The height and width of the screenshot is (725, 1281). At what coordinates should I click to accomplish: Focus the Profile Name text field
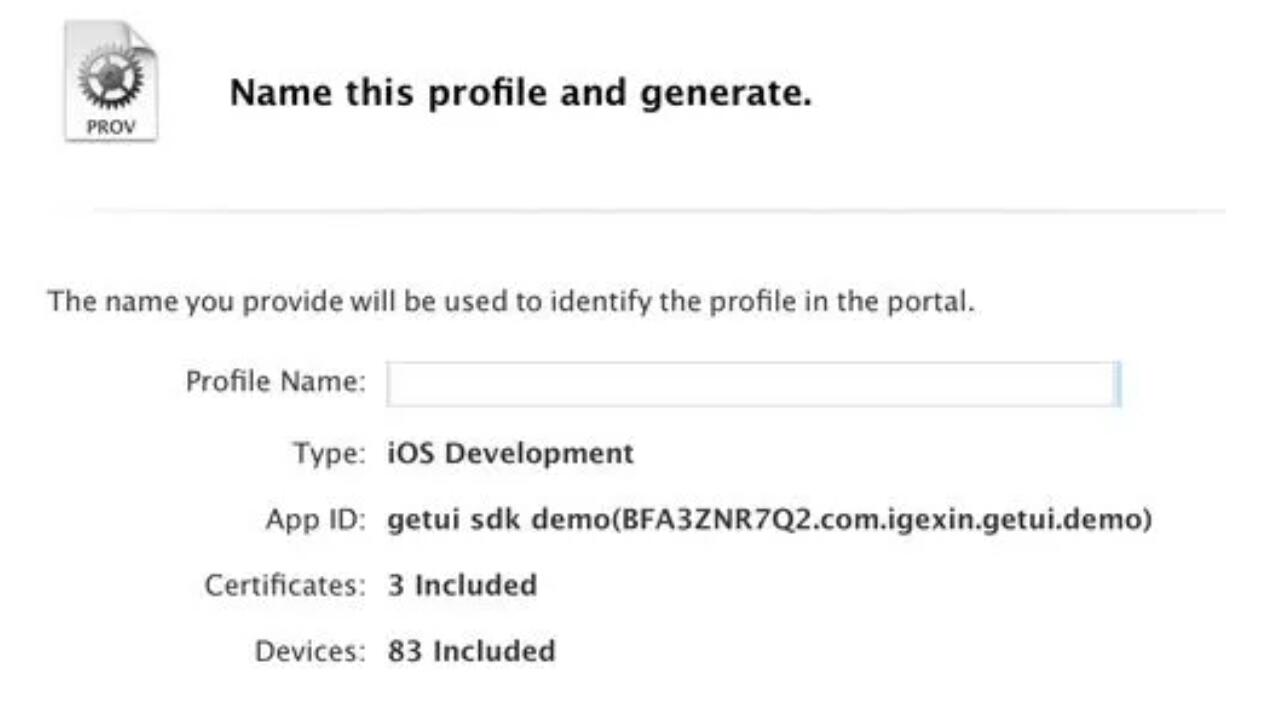click(753, 383)
